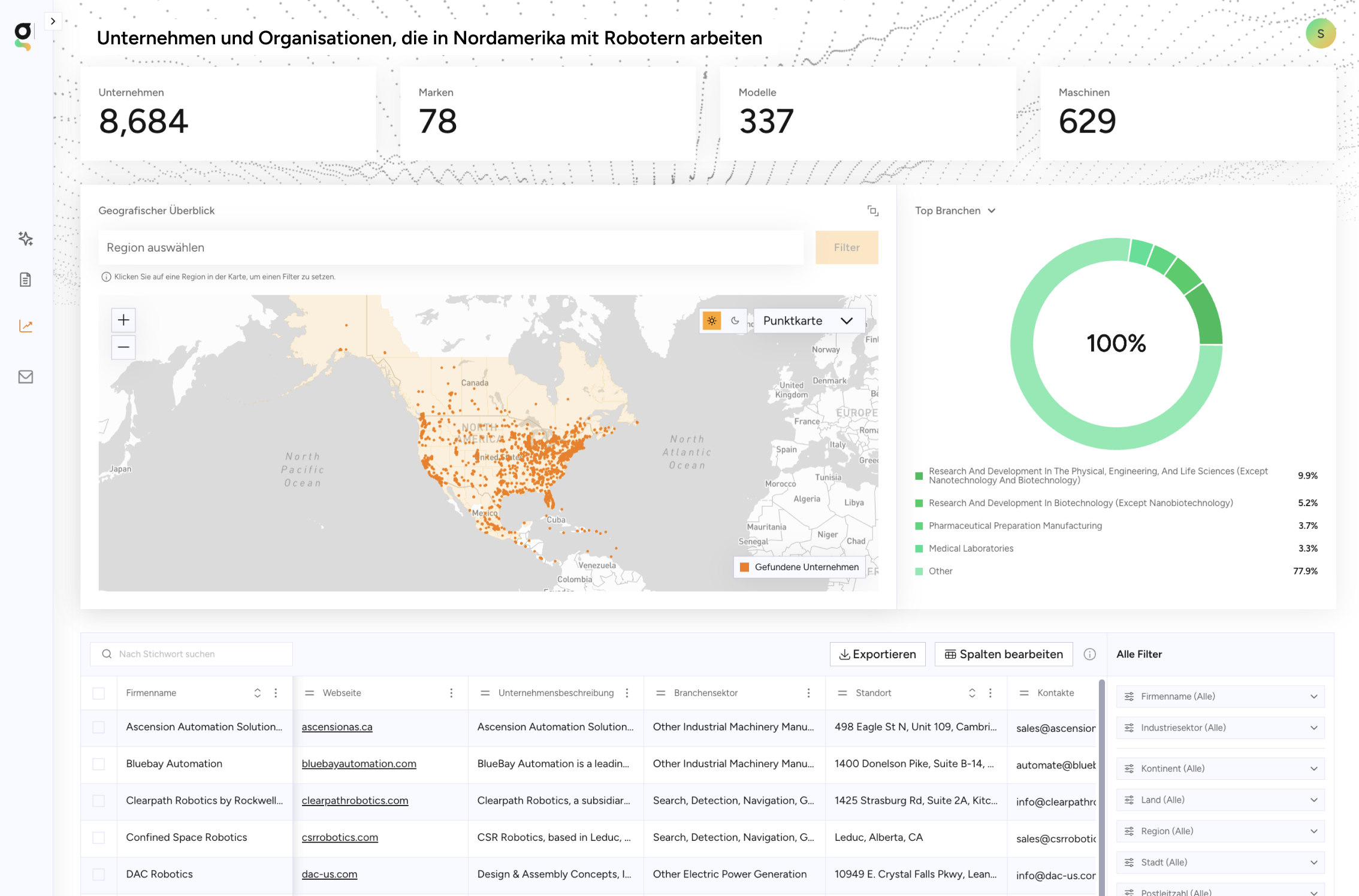Viewport: 1359px width, 896px height.
Task: Check the Bluebay Automation row checkbox
Action: pos(99,764)
